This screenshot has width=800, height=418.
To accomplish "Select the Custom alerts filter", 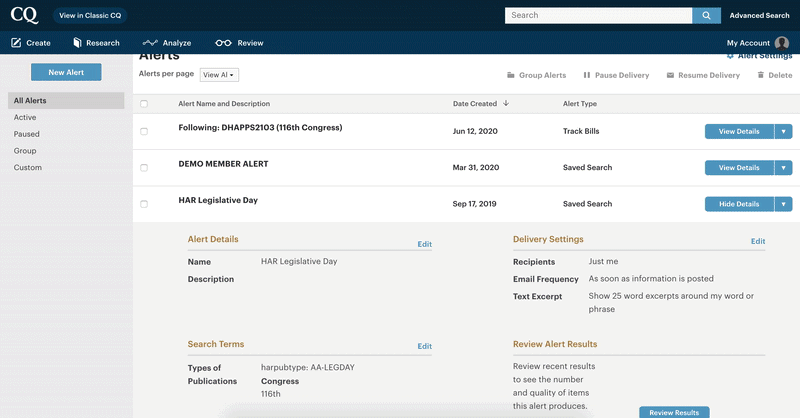I will click(x=28, y=167).
